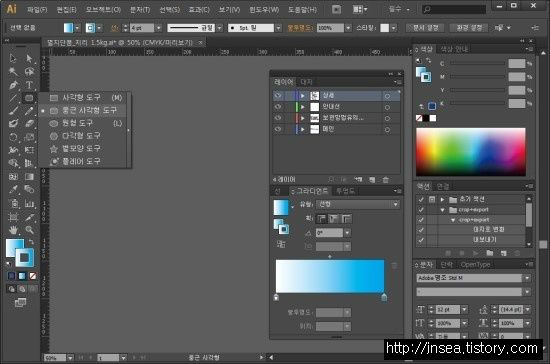Click the 문서 설정 button
Image resolution: width=550 pixels, height=364 pixels.
(x=425, y=28)
